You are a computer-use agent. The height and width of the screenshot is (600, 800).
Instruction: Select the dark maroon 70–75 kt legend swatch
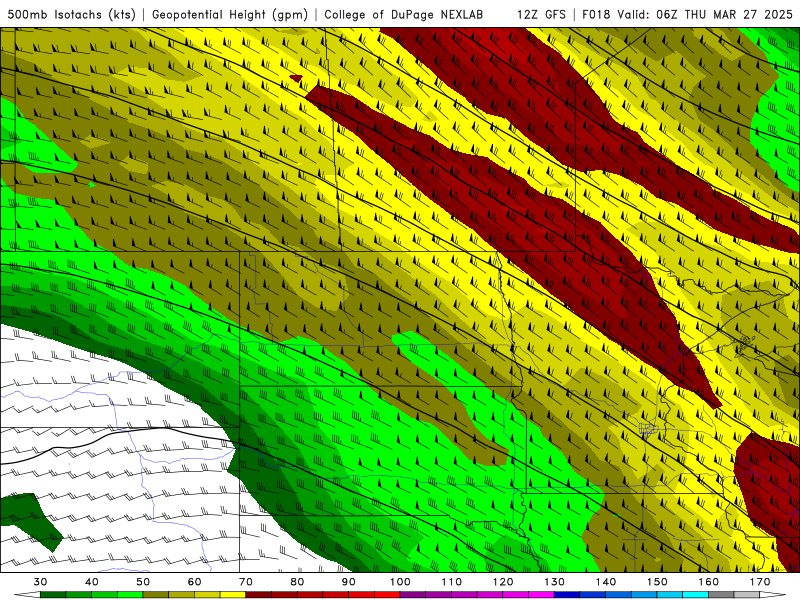[x=259, y=595]
